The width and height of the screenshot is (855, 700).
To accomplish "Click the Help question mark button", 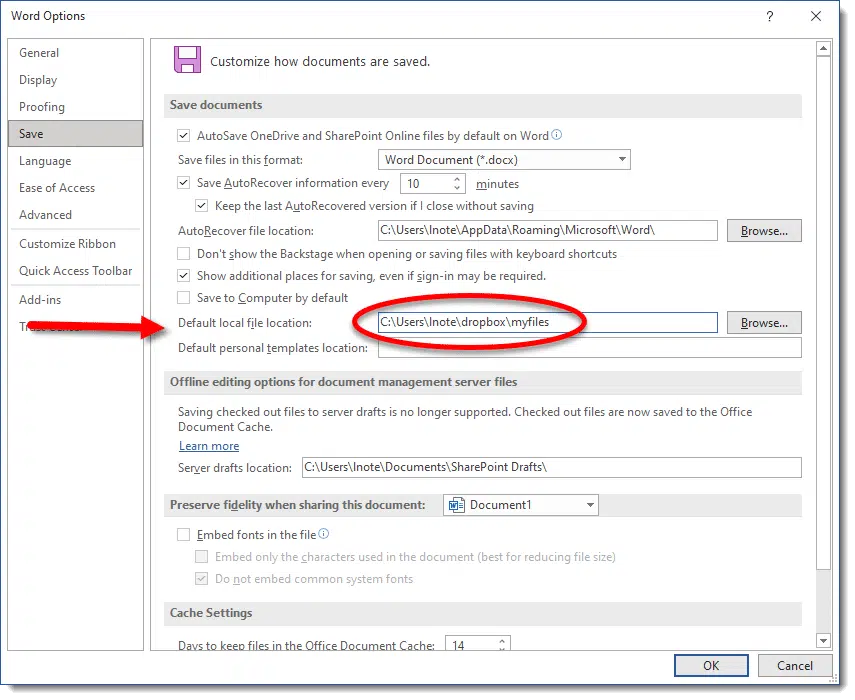I will coord(769,16).
